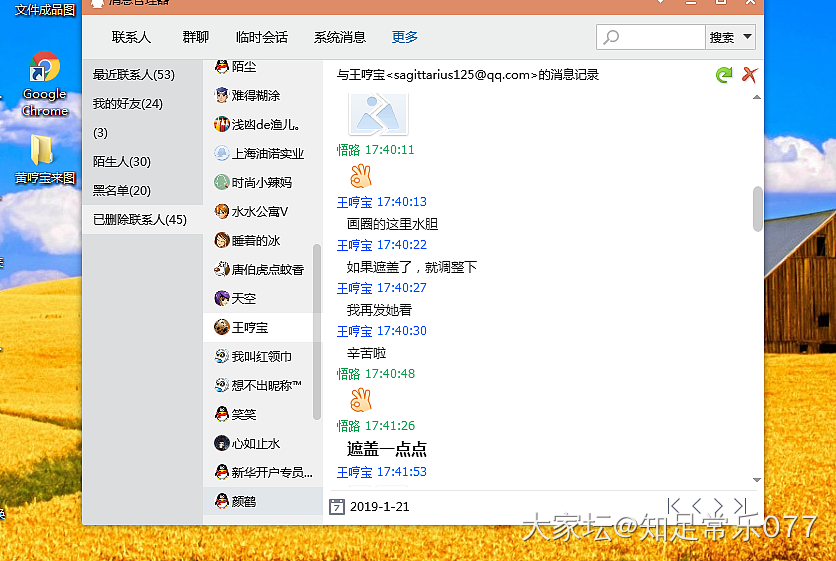Switch to the 系统消息 tab
Viewport: 836px width, 561px height.
click(340, 38)
